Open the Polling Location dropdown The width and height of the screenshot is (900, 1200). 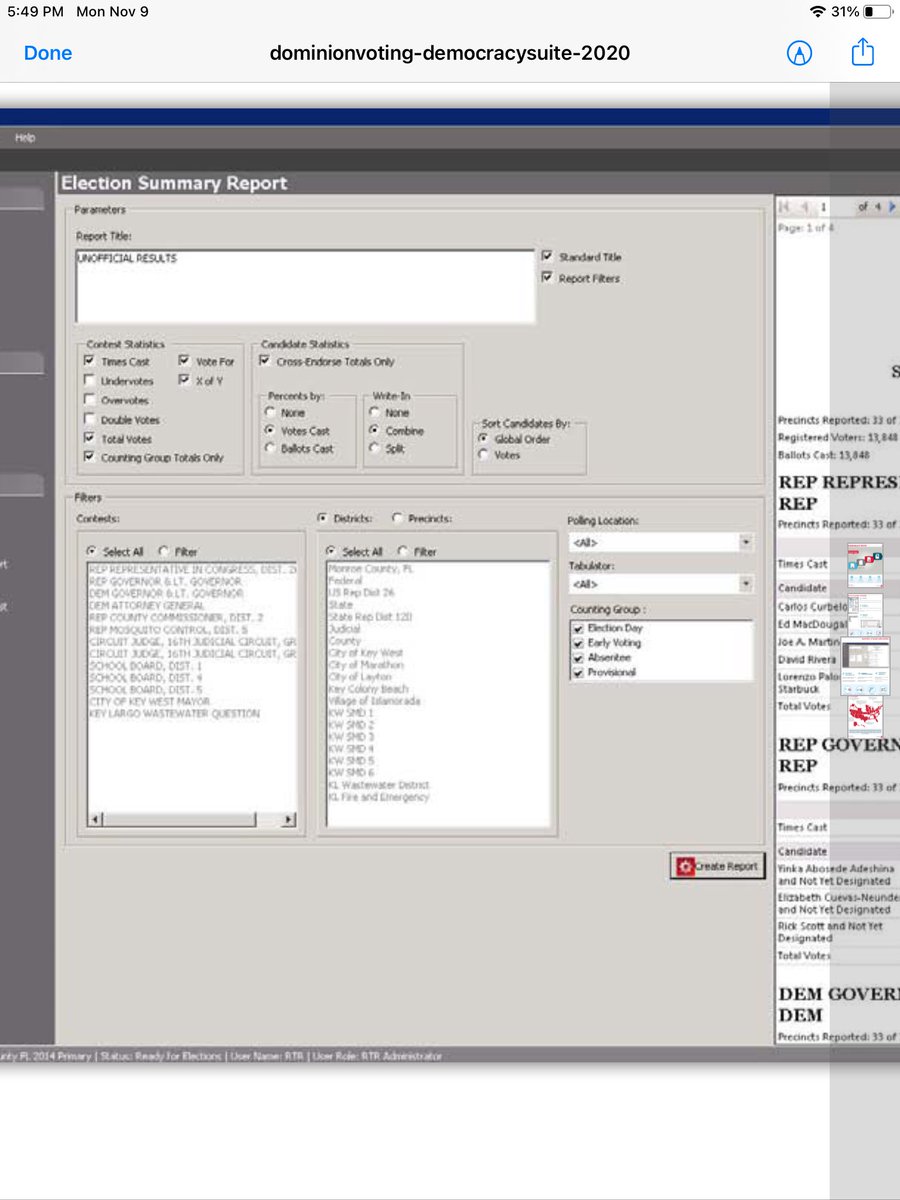click(746, 541)
